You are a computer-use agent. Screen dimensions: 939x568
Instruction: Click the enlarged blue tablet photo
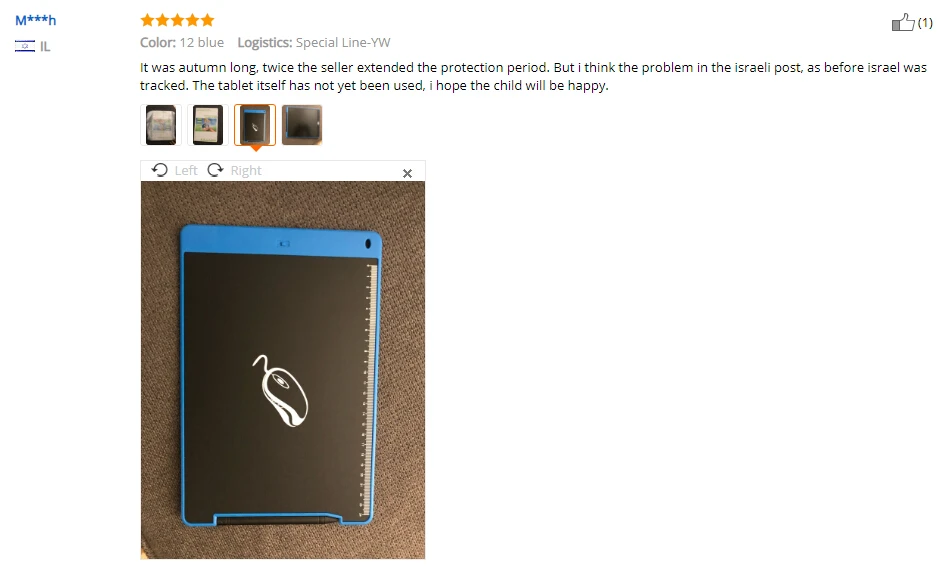pos(283,370)
